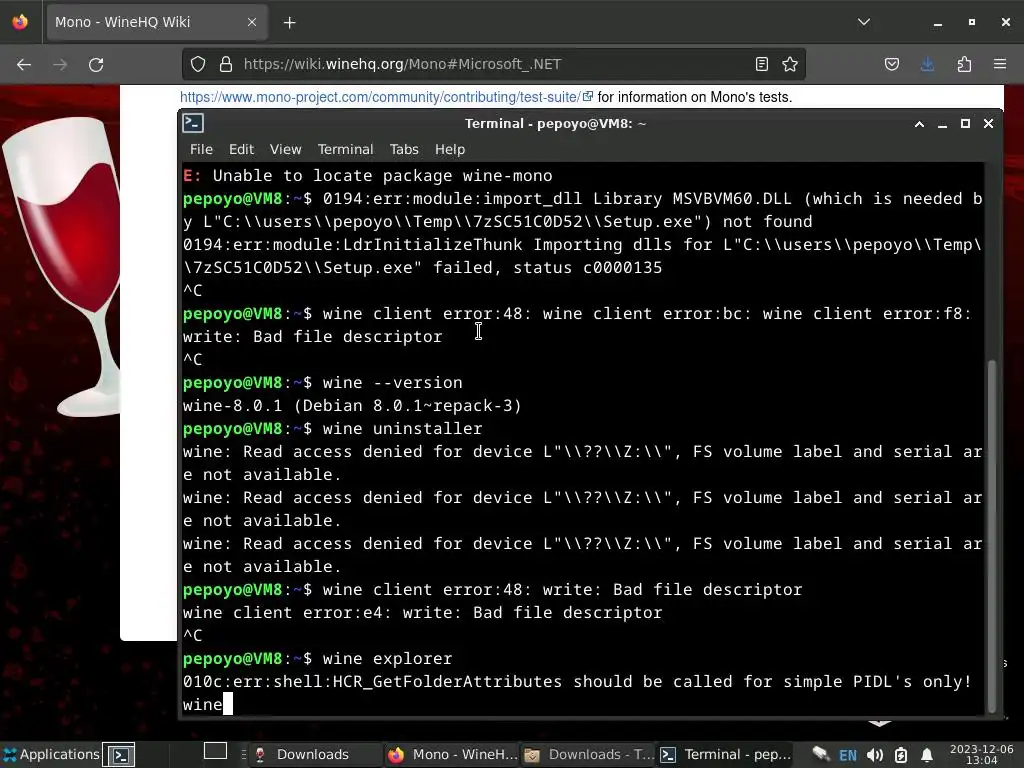Switch to the Downloads wine window in taskbar
Viewport: 1024px width, 768px height.
coord(314,754)
